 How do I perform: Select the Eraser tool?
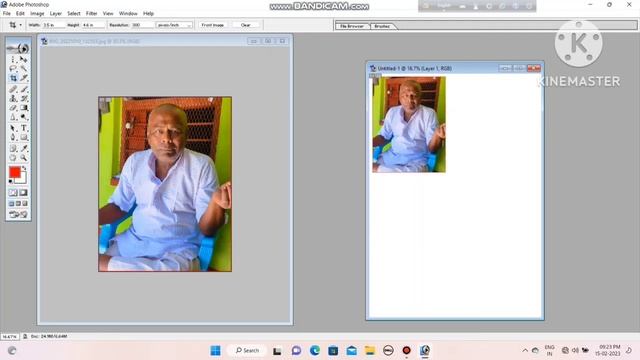(x=13, y=108)
